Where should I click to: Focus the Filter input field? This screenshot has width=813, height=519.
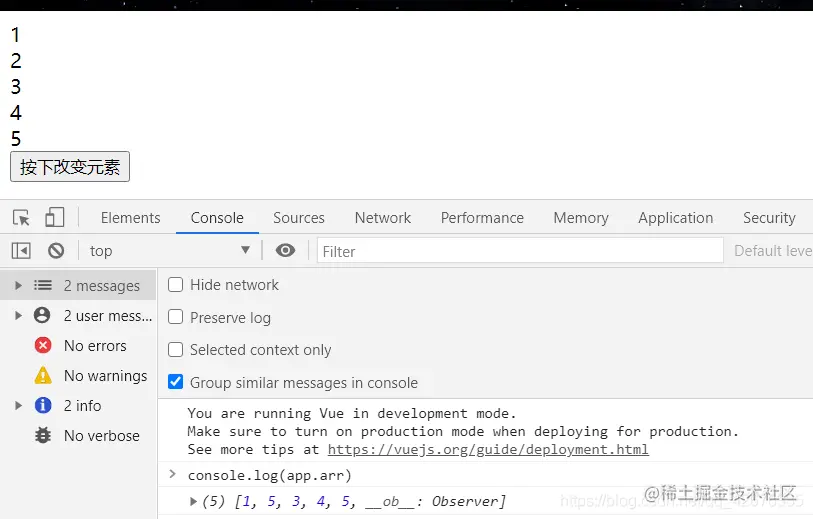point(520,251)
